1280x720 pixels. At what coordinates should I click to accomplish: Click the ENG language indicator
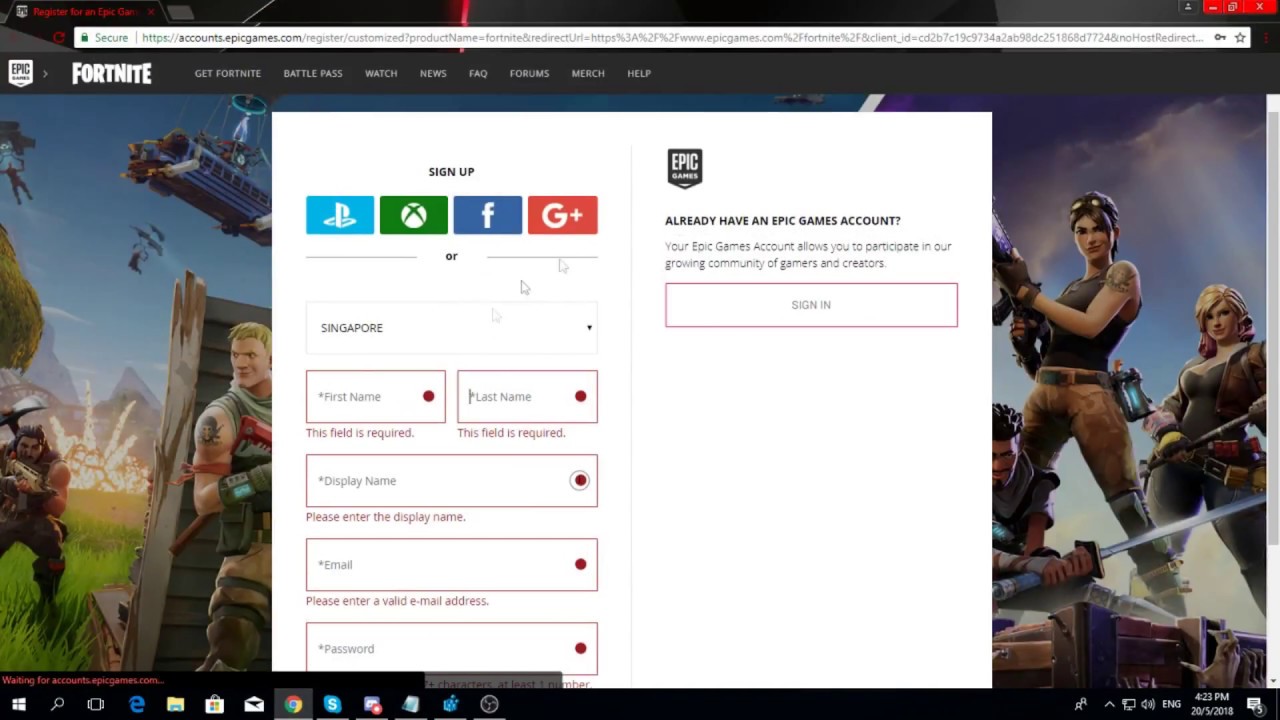click(1171, 704)
